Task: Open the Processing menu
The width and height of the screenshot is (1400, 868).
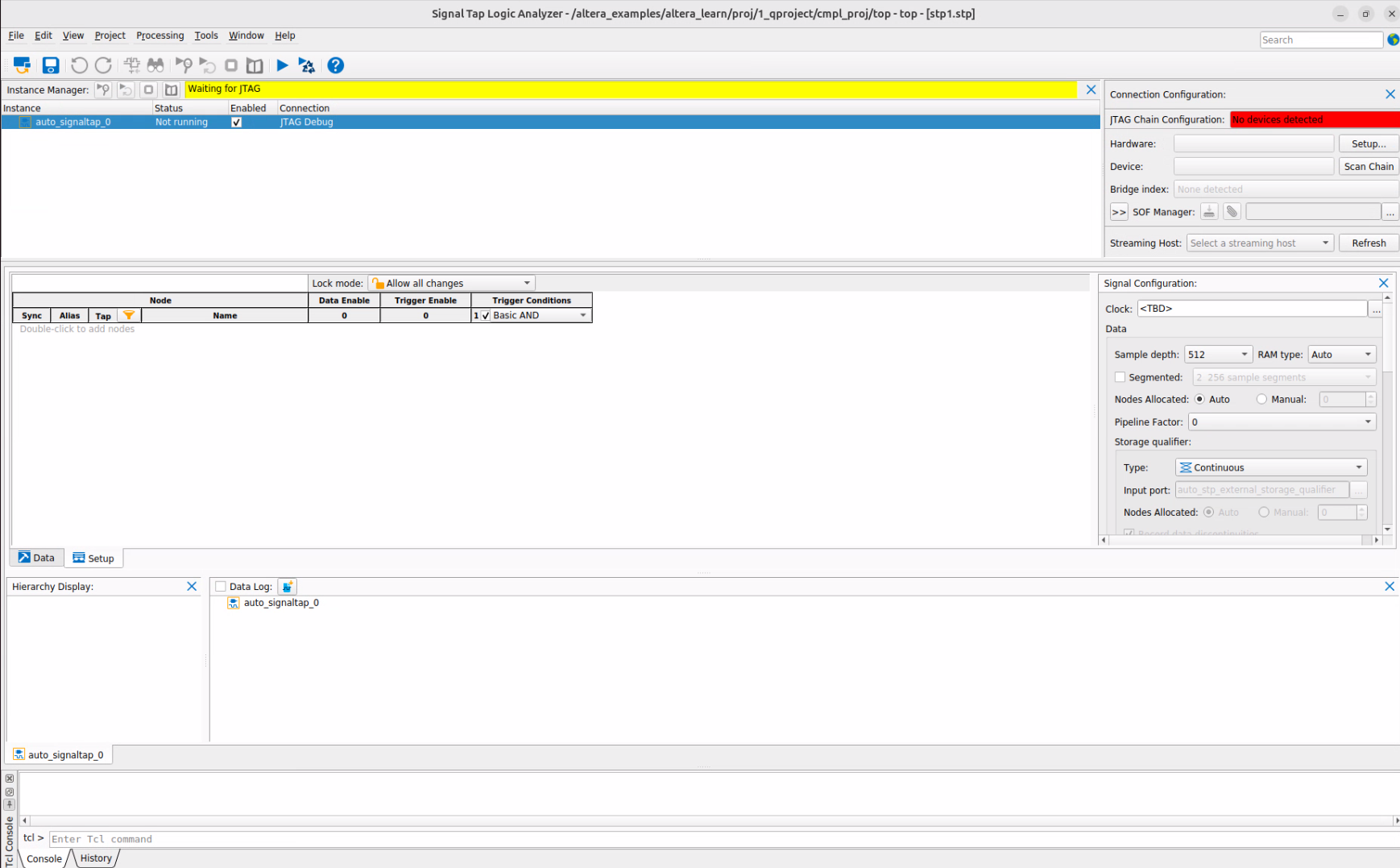Action: (159, 35)
